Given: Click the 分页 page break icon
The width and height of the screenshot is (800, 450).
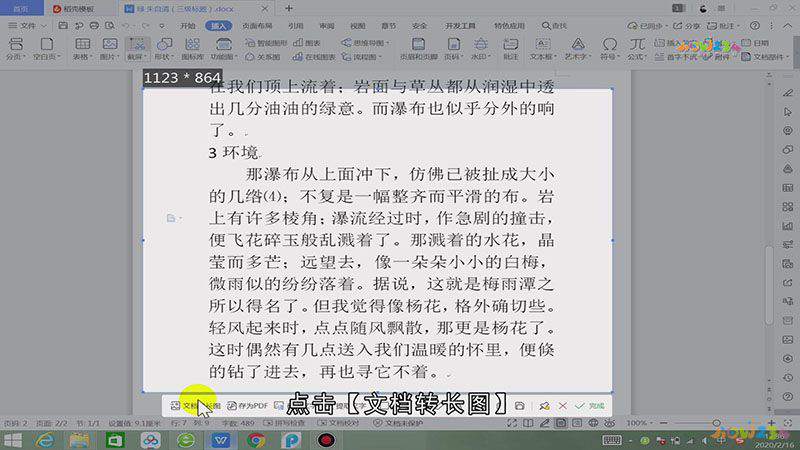Looking at the screenshot, I should (16, 49).
